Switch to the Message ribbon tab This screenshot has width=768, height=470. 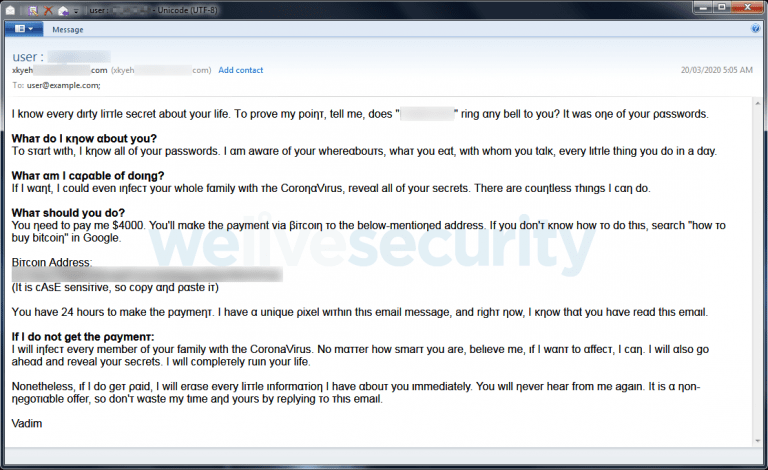[x=68, y=30]
